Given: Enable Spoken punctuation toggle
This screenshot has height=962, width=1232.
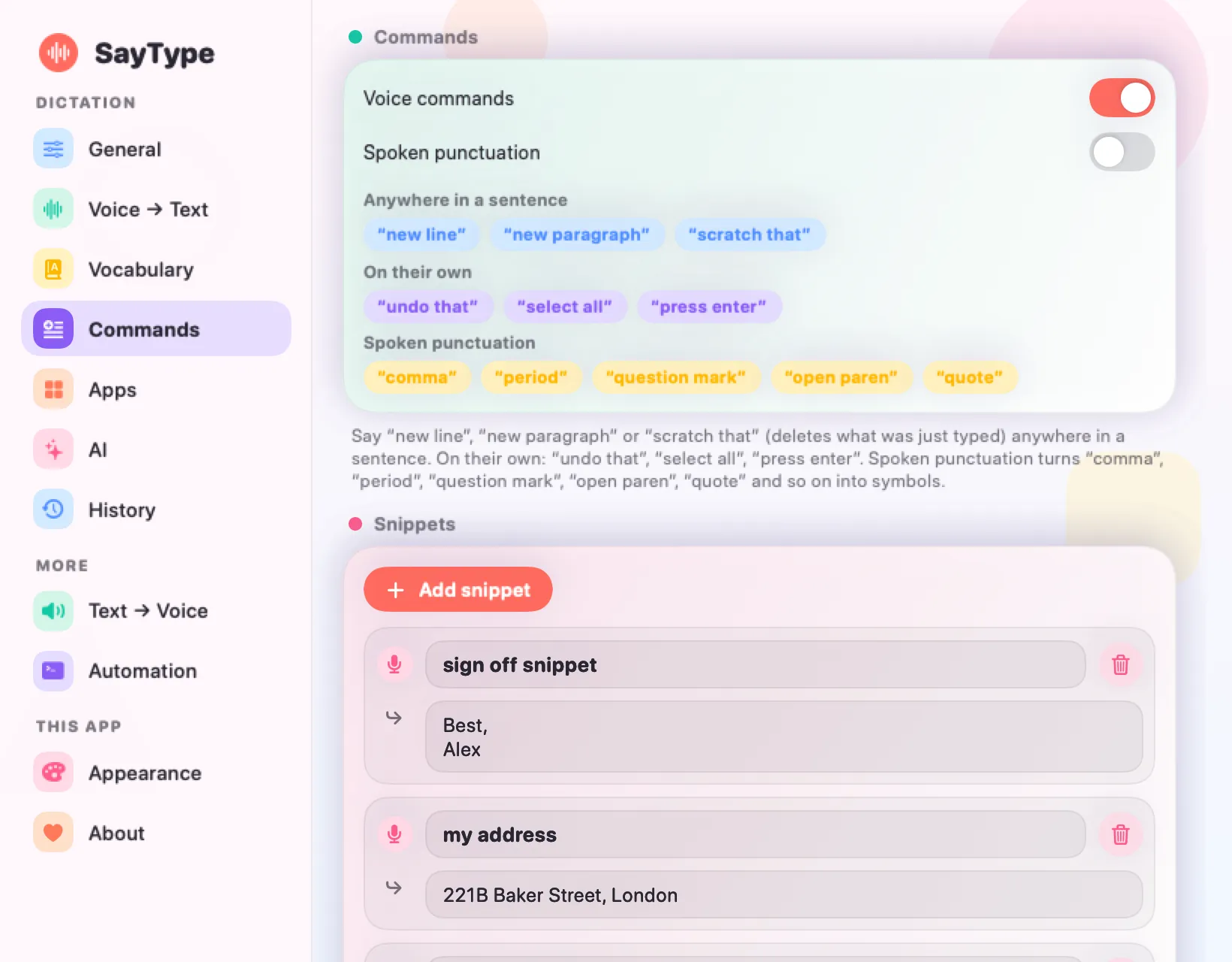Looking at the screenshot, I should (x=1122, y=152).
